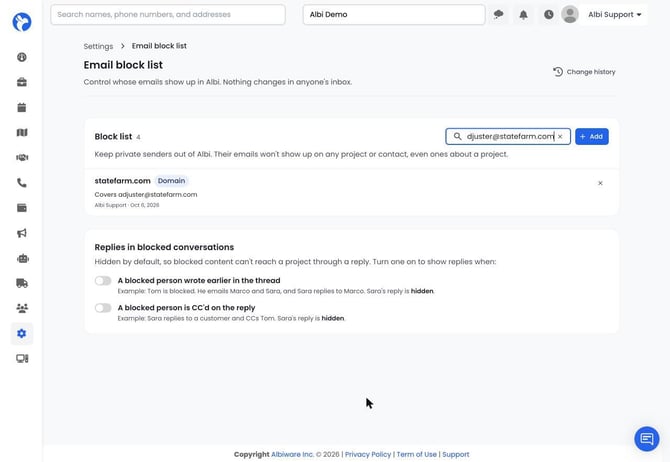This screenshot has width=670, height=462.
Task: Toggle 'A blocked person is CC'd on the reply'
Action: [x=103, y=308]
